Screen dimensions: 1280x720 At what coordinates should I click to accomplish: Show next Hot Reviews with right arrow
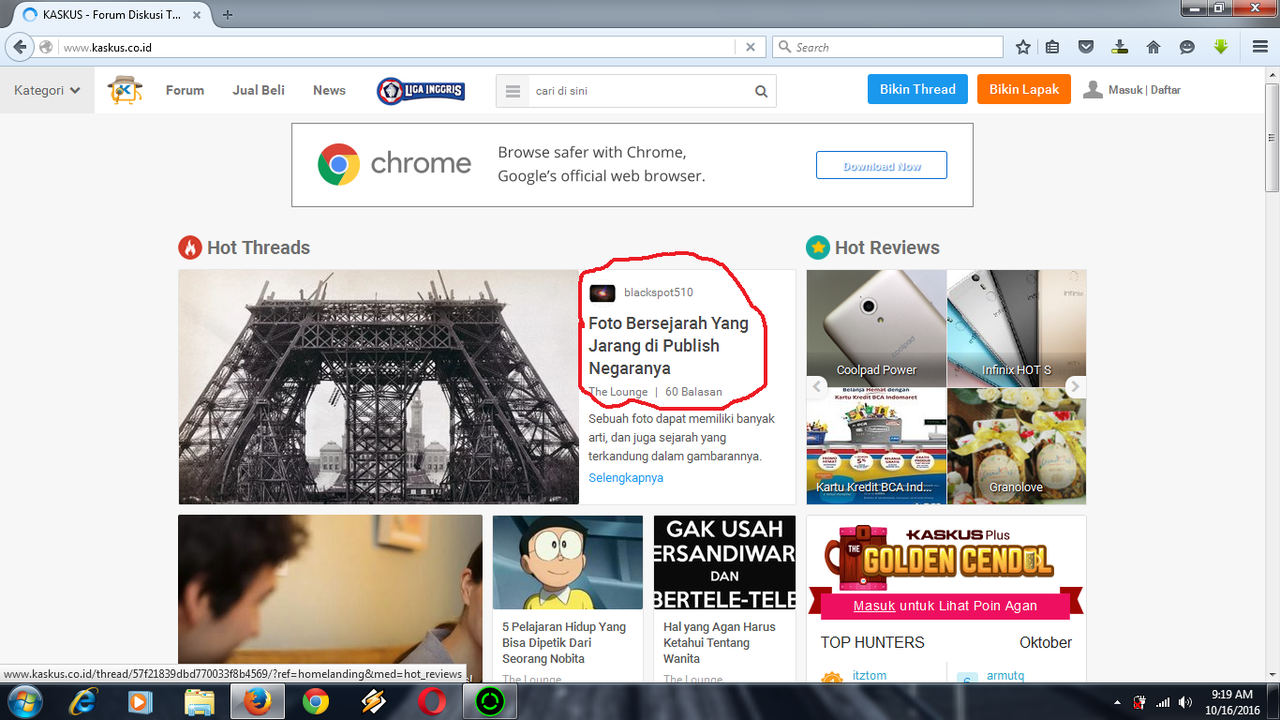[1075, 387]
